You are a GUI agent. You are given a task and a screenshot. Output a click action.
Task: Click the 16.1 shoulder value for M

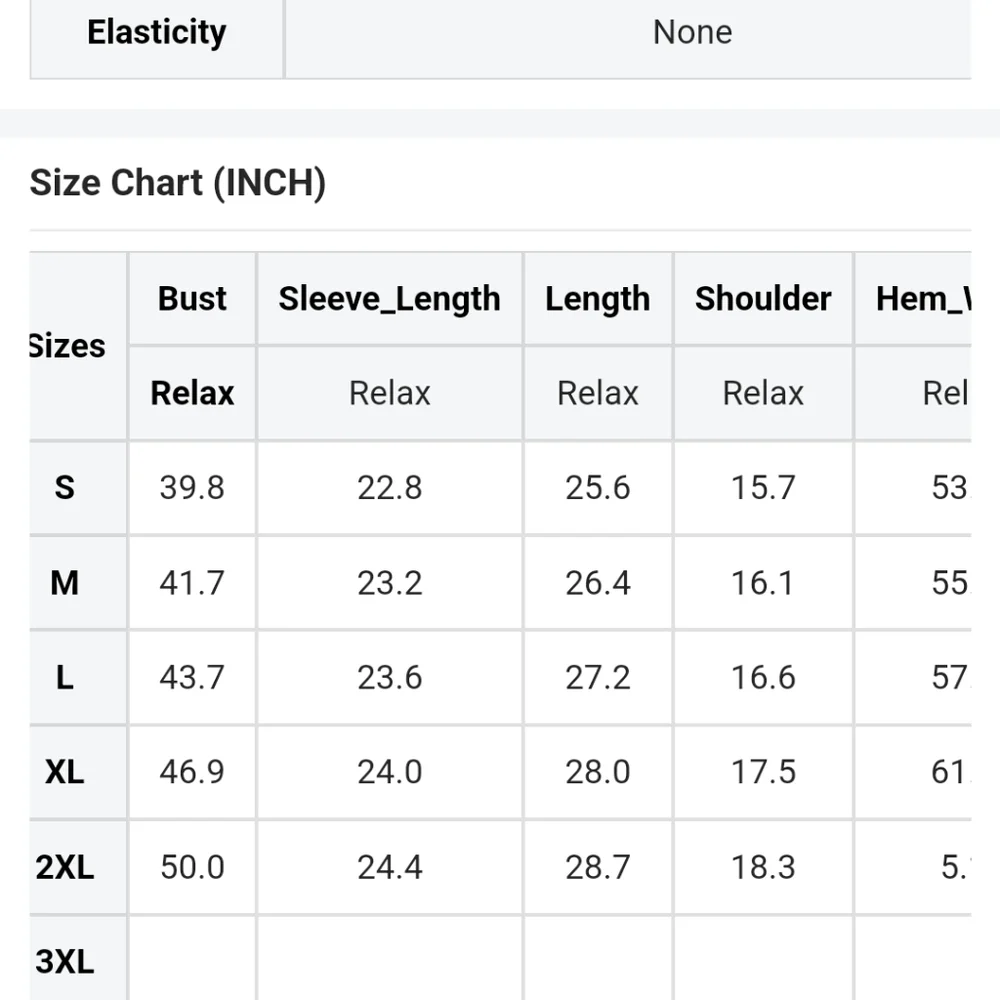point(763,582)
